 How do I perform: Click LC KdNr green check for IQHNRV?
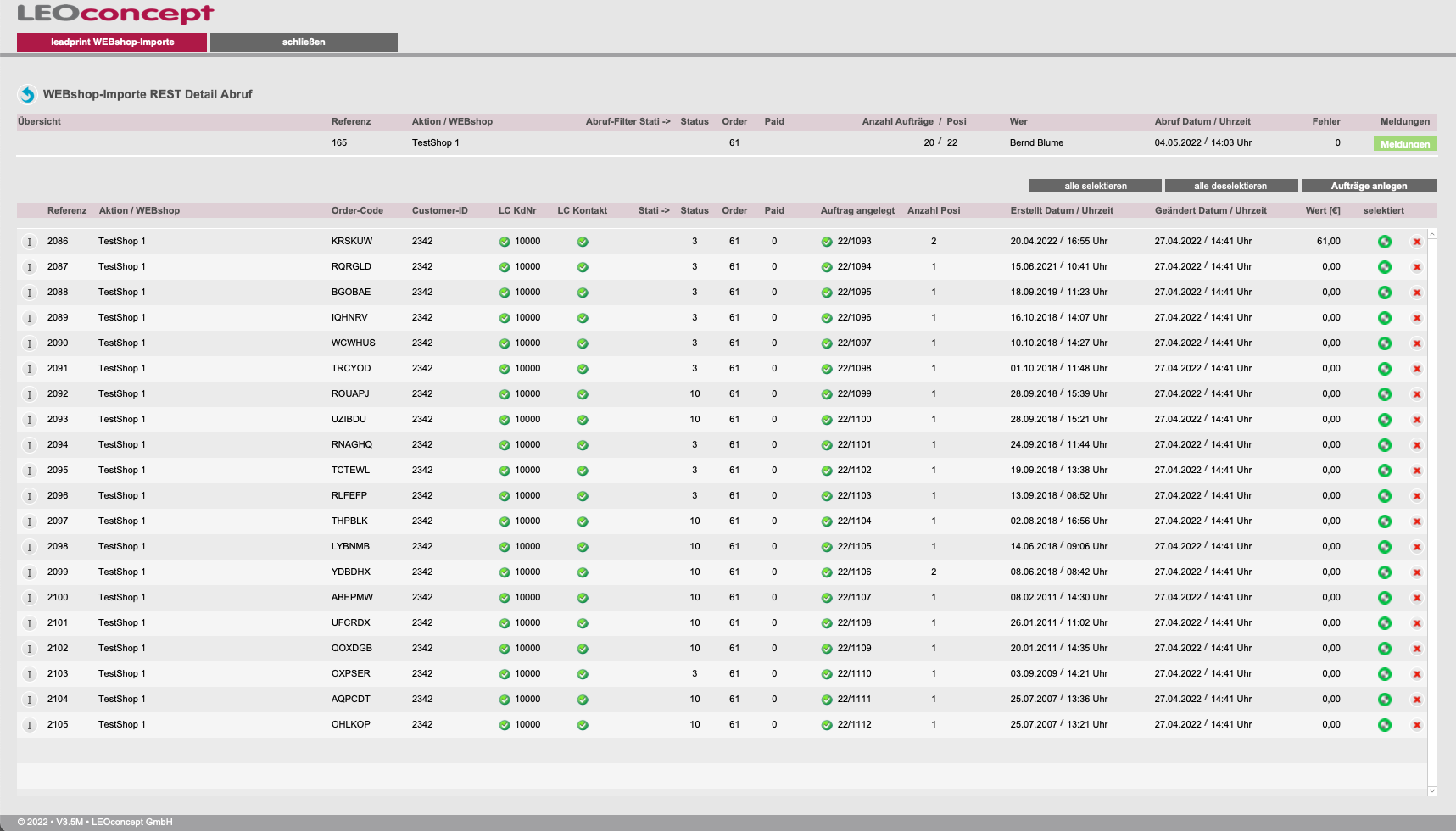point(505,318)
